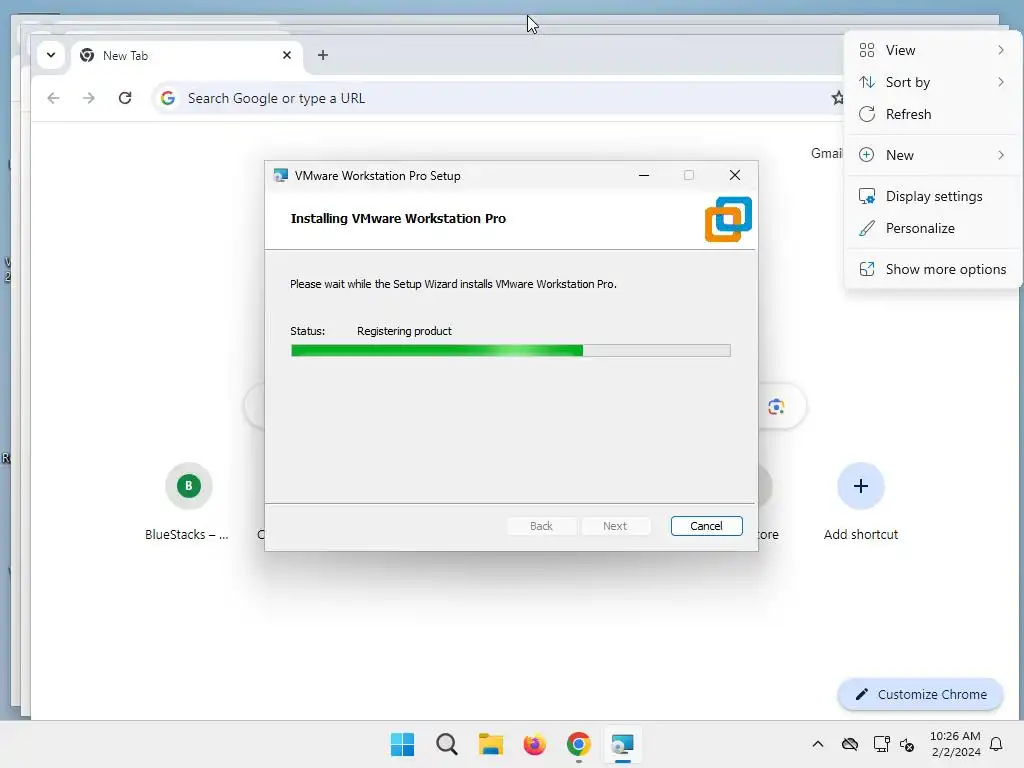The image size is (1024, 768).
Task: Expand the New submenu chevron
Action: (1001, 155)
